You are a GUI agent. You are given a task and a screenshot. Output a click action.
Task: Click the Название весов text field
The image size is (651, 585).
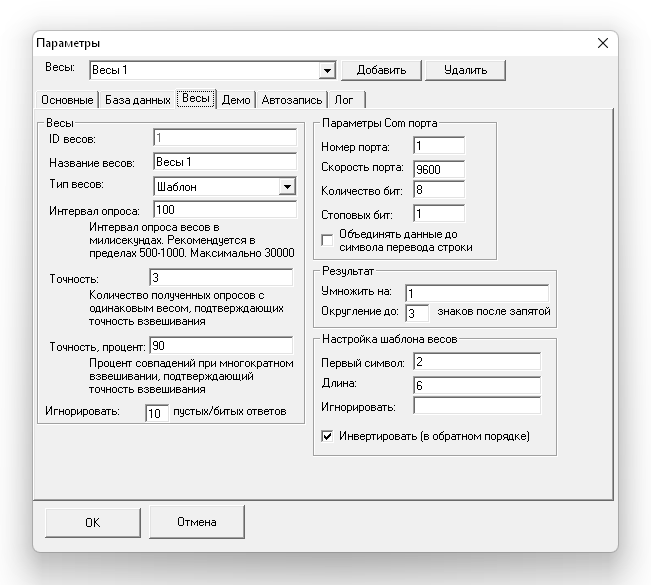point(225,161)
